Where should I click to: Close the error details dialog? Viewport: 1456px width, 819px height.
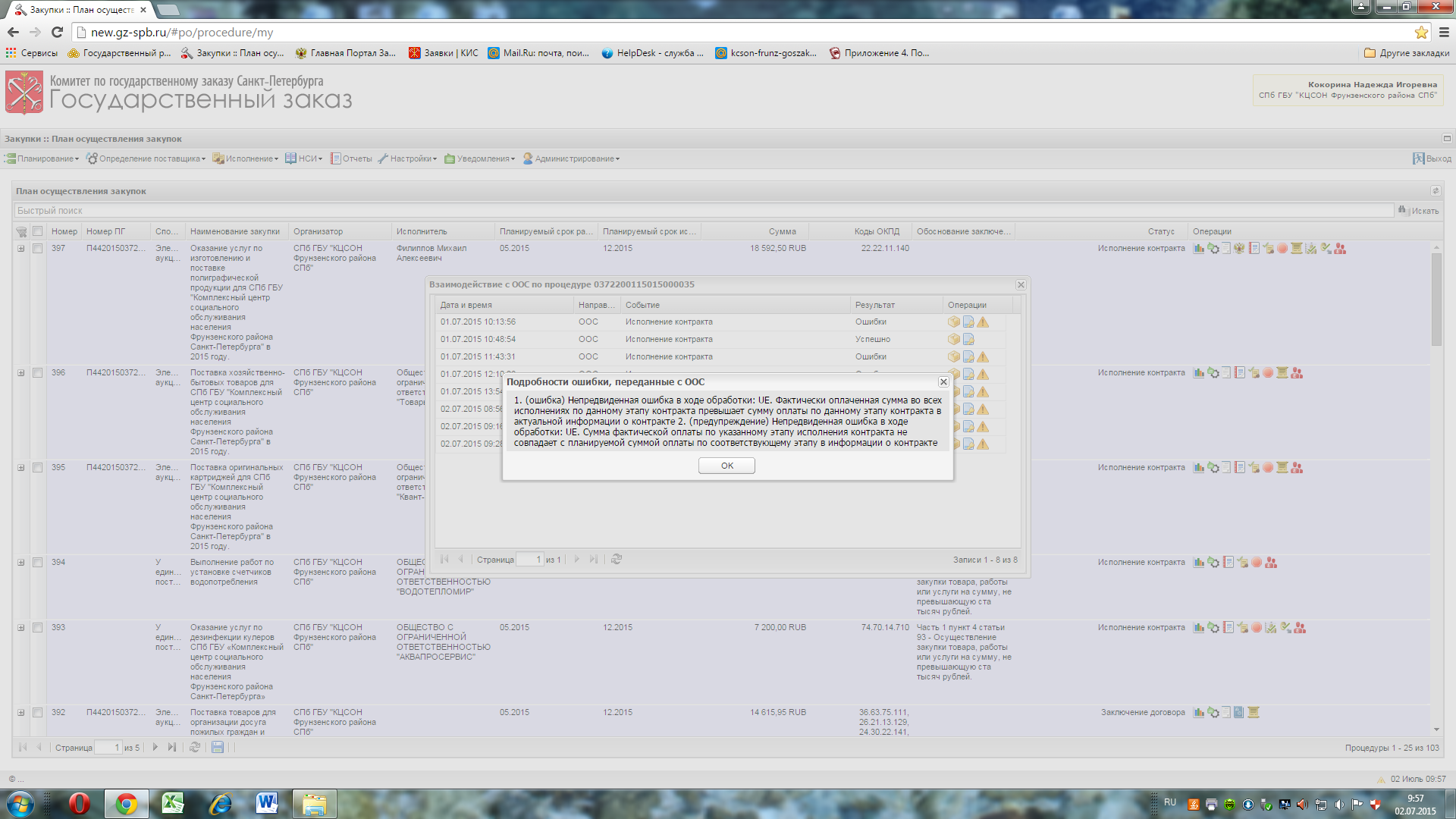pos(943,382)
